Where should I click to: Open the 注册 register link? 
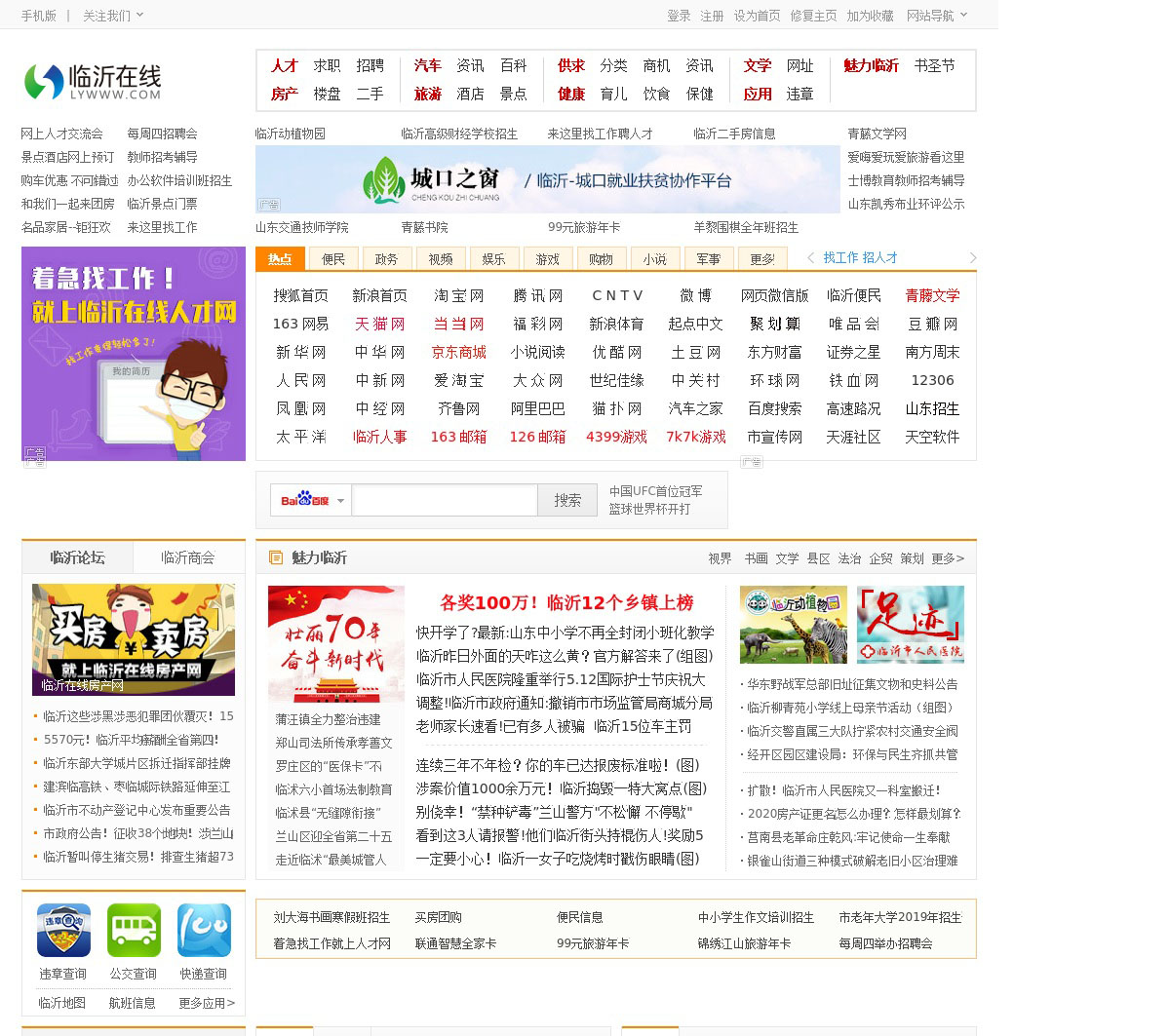712,16
